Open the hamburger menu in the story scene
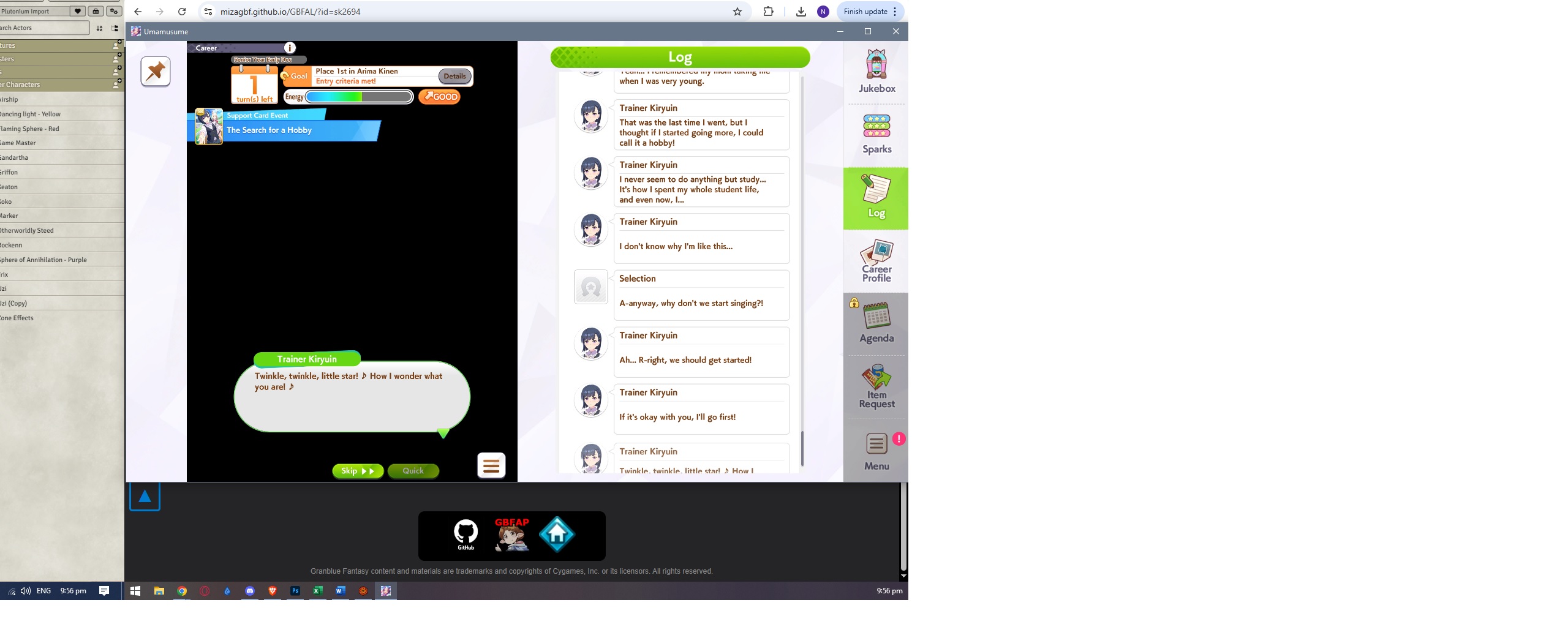 pyautogui.click(x=491, y=466)
